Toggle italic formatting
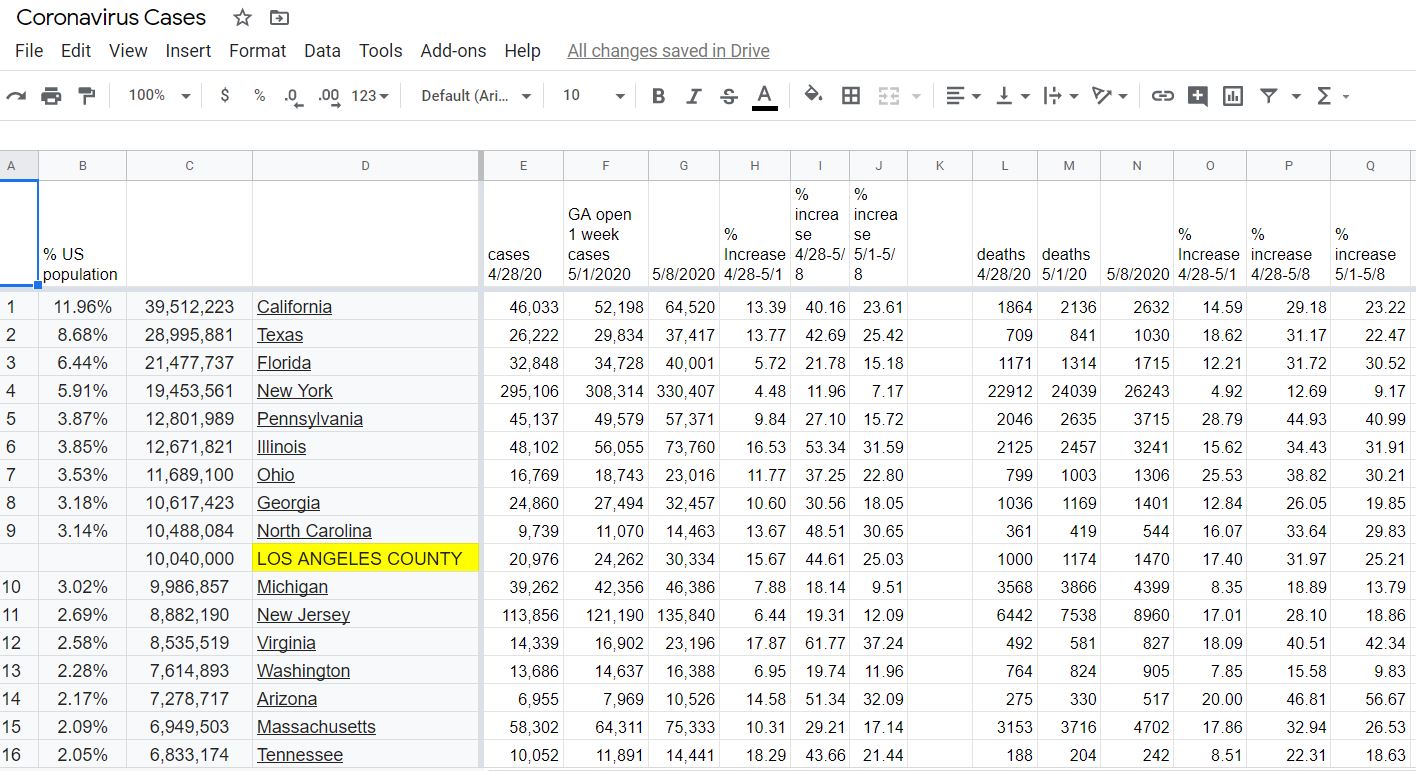This screenshot has width=1416, height=771. pyautogui.click(x=691, y=95)
